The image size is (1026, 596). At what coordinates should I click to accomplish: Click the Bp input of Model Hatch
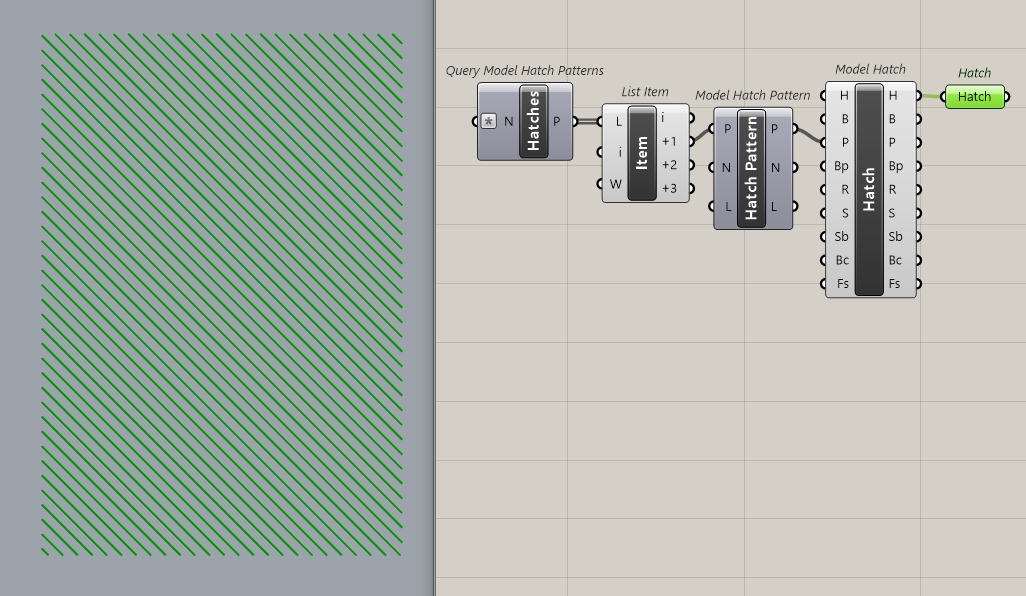841,166
